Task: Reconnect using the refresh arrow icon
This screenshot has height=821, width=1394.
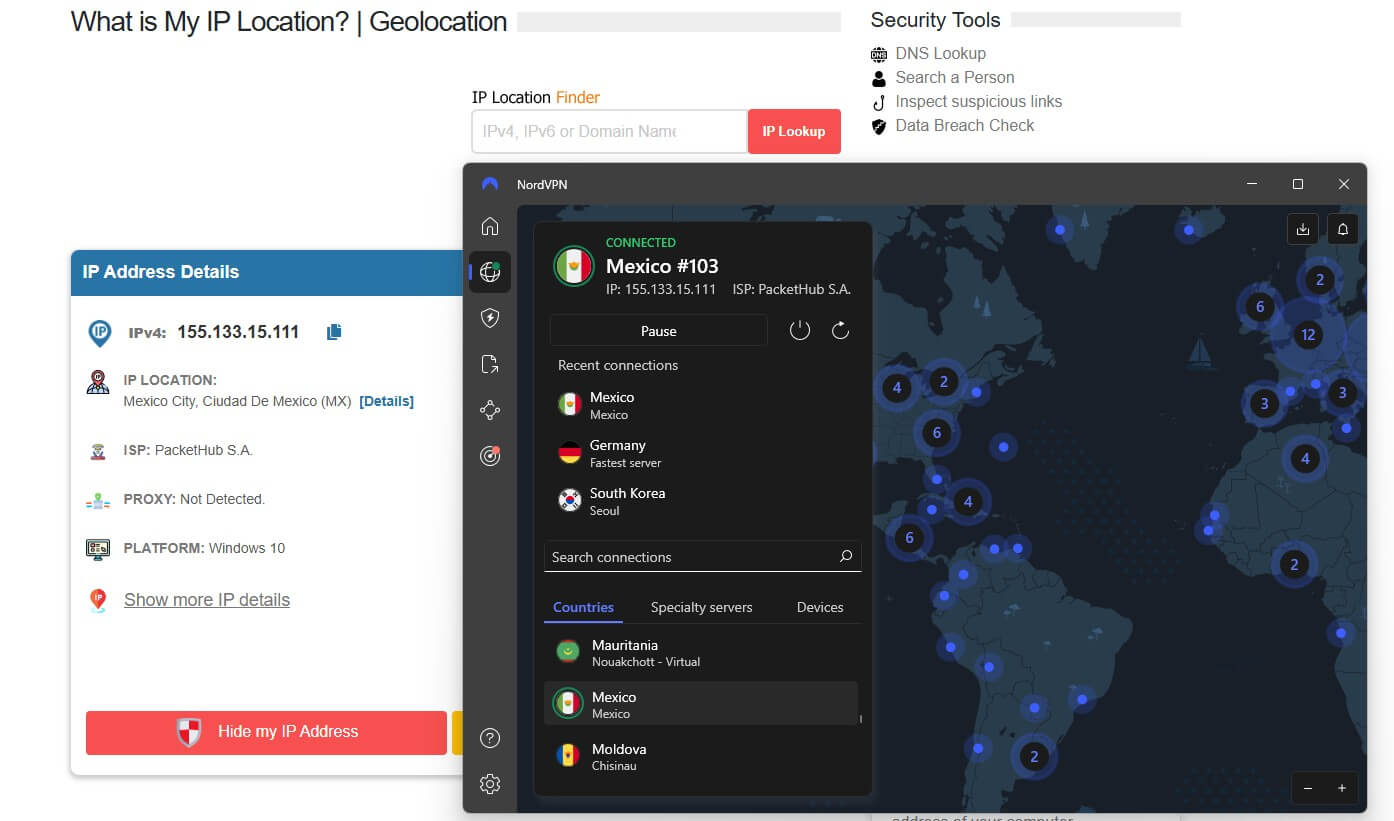Action: pos(841,331)
